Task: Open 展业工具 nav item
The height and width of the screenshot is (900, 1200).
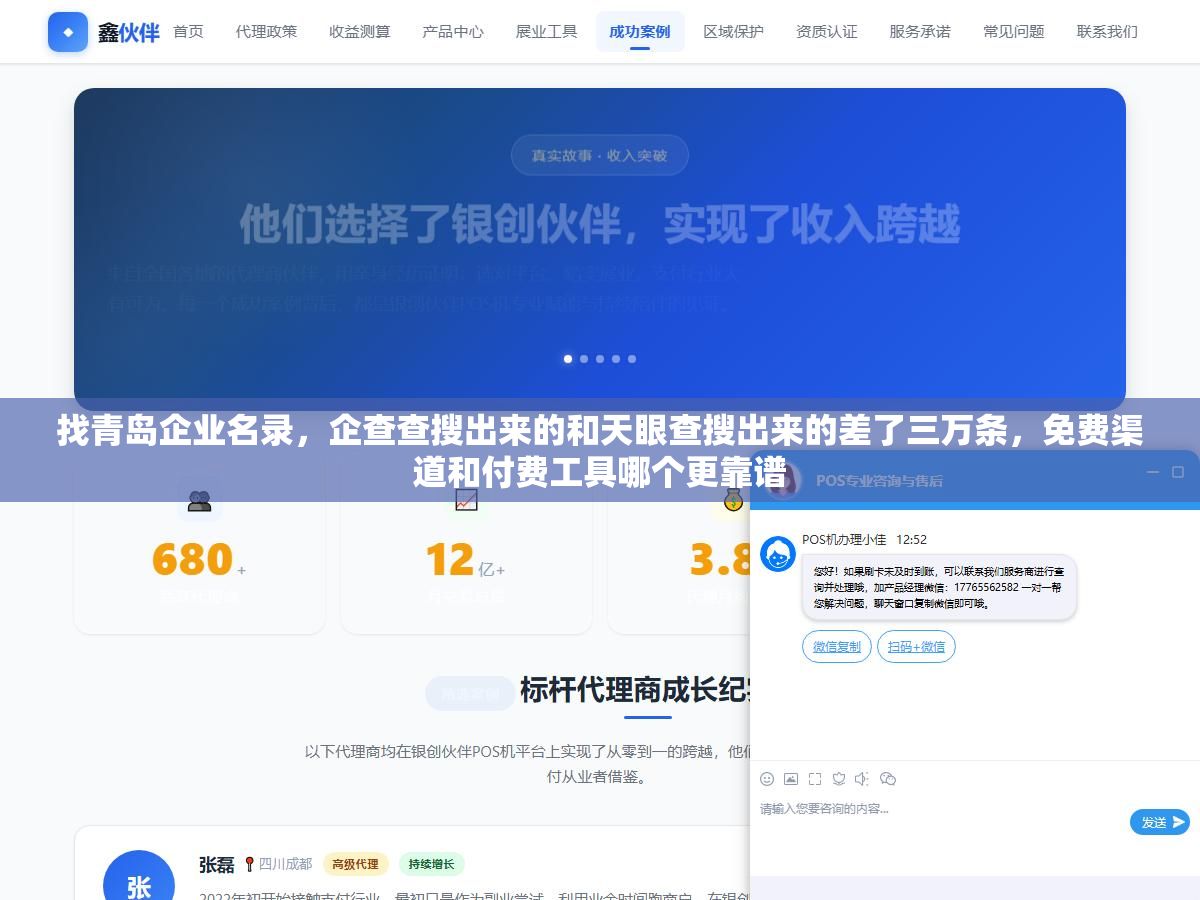Action: point(546,32)
